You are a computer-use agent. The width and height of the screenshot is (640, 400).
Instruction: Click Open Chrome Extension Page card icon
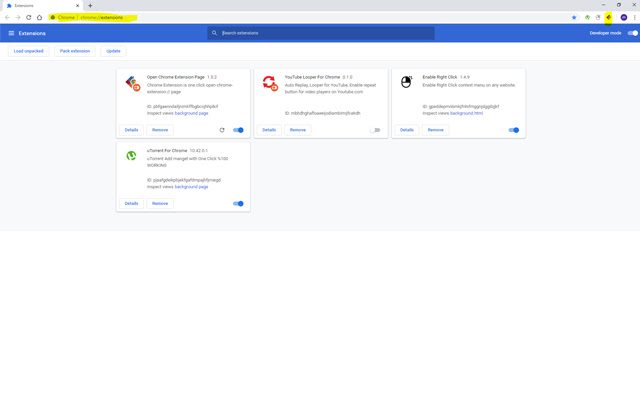coord(133,83)
